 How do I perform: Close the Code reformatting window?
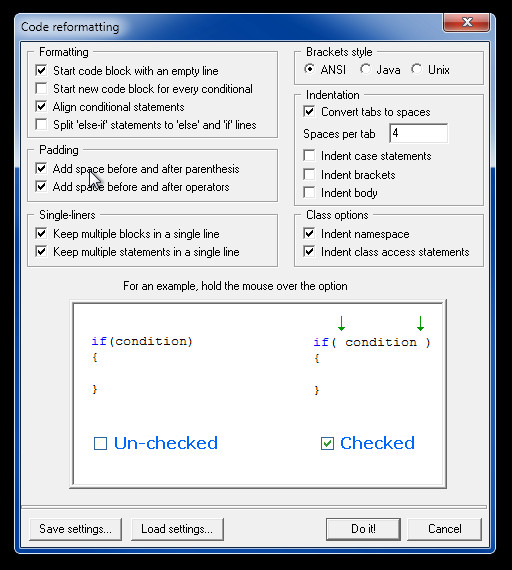click(x=467, y=23)
